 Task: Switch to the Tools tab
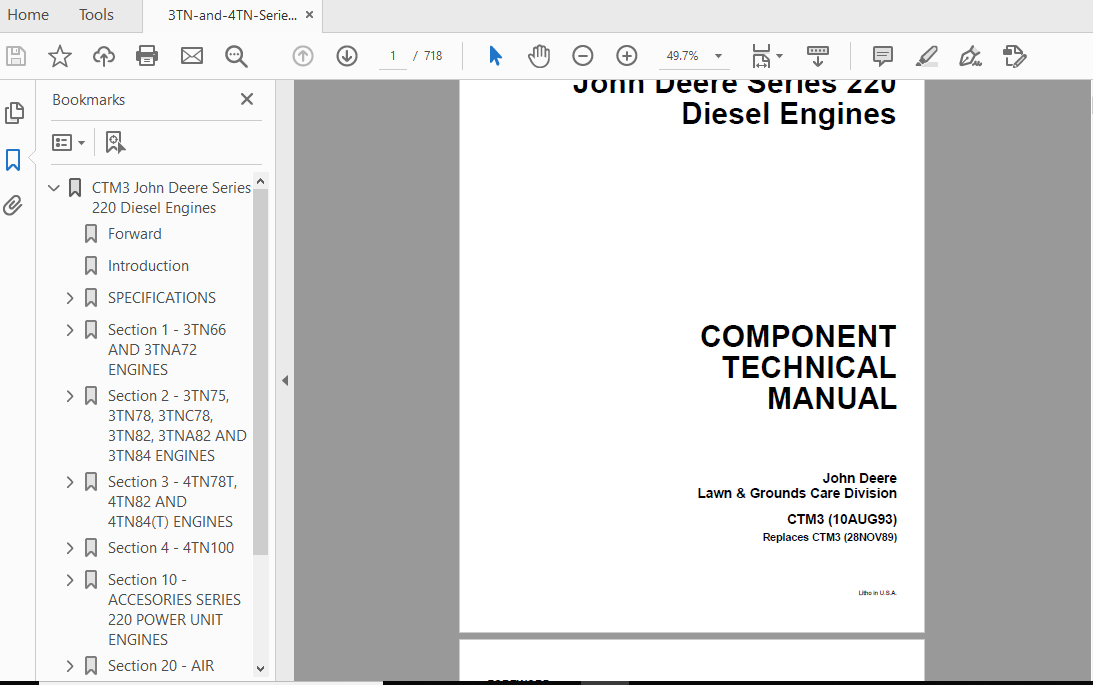tap(96, 15)
